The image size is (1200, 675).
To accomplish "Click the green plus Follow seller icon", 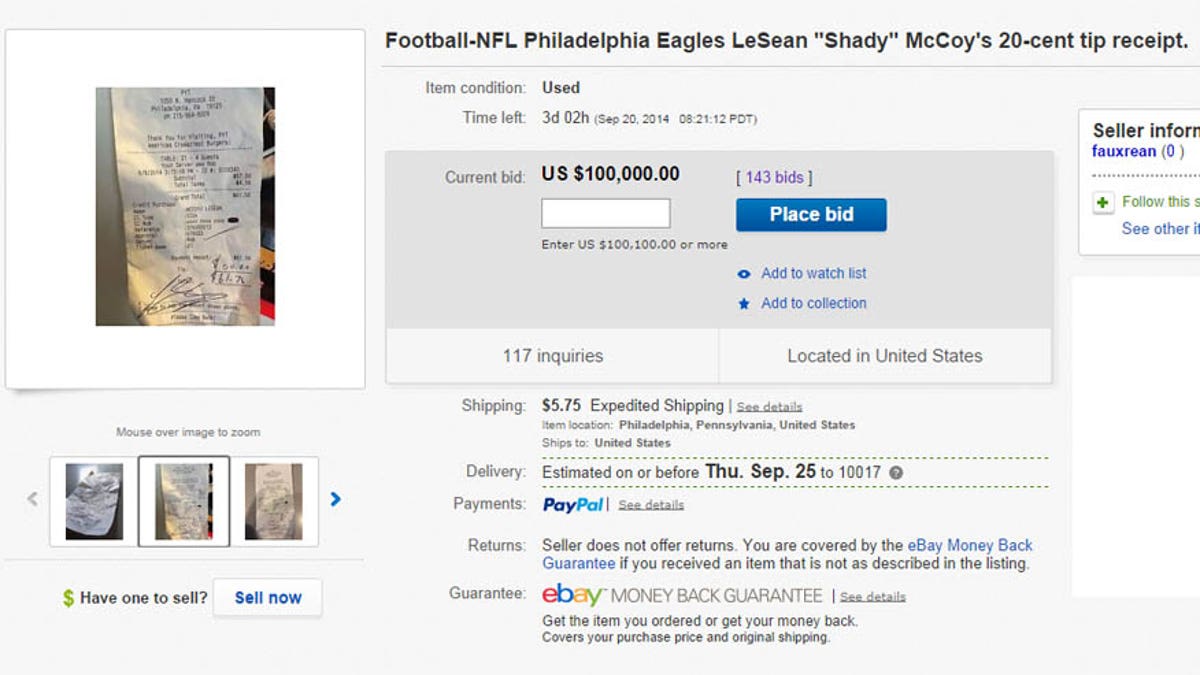I will pyautogui.click(x=1103, y=203).
